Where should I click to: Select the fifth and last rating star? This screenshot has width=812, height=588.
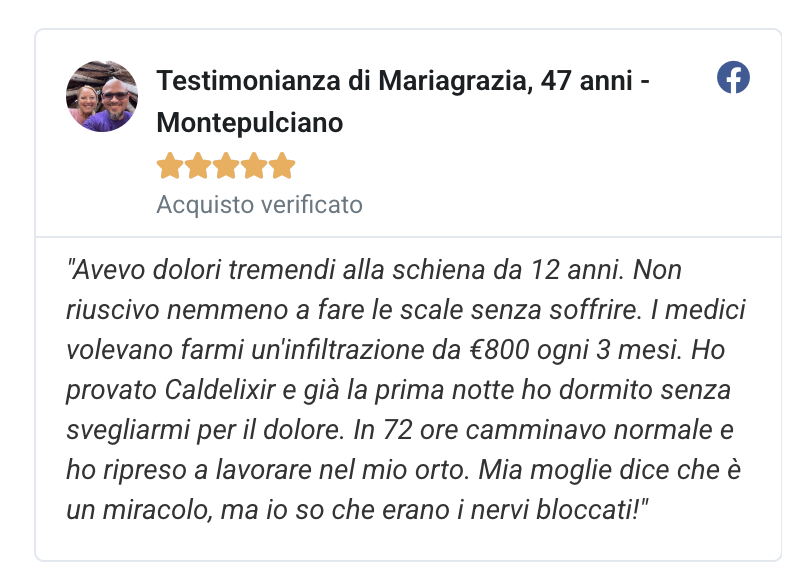pyautogui.click(x=282, y=165)
